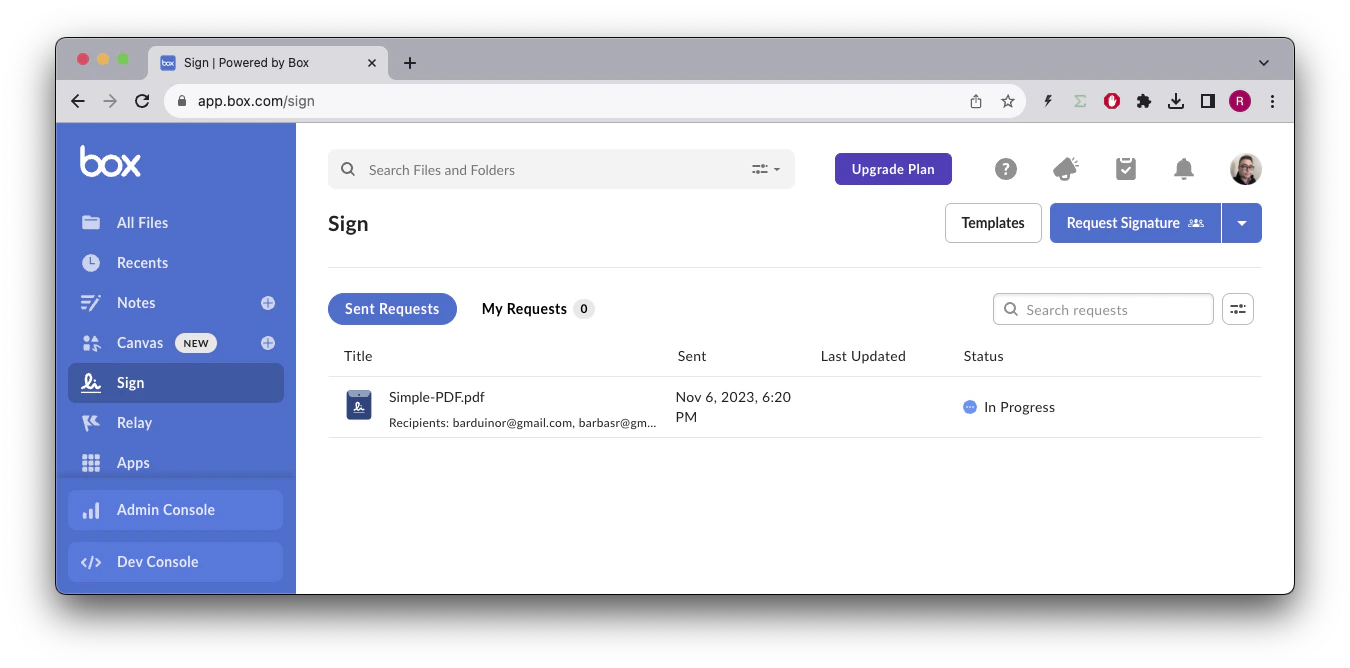Open browser downloads icon

click(x=1176, y=101)
